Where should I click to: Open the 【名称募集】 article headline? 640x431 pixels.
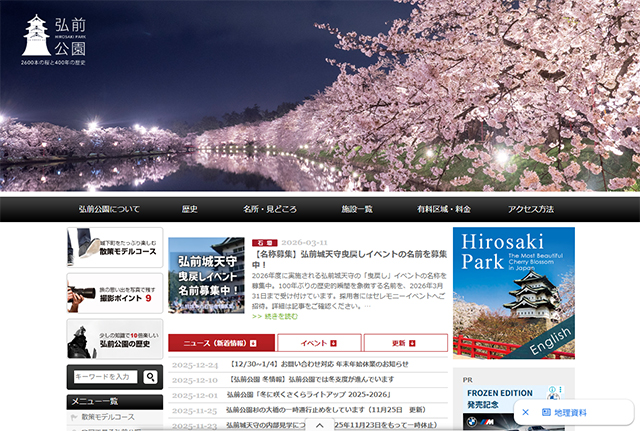click(349, 259)
